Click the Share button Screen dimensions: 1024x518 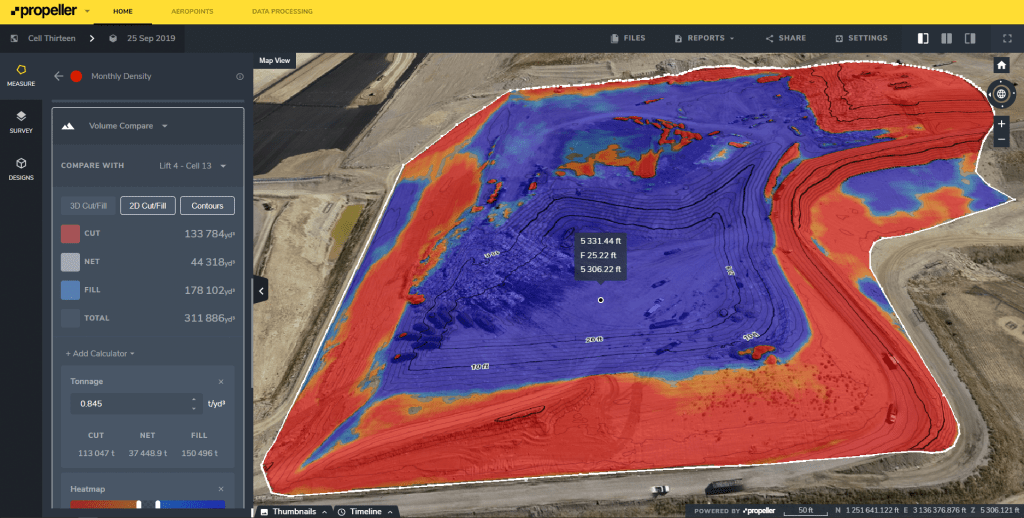(x=786, y=38)
